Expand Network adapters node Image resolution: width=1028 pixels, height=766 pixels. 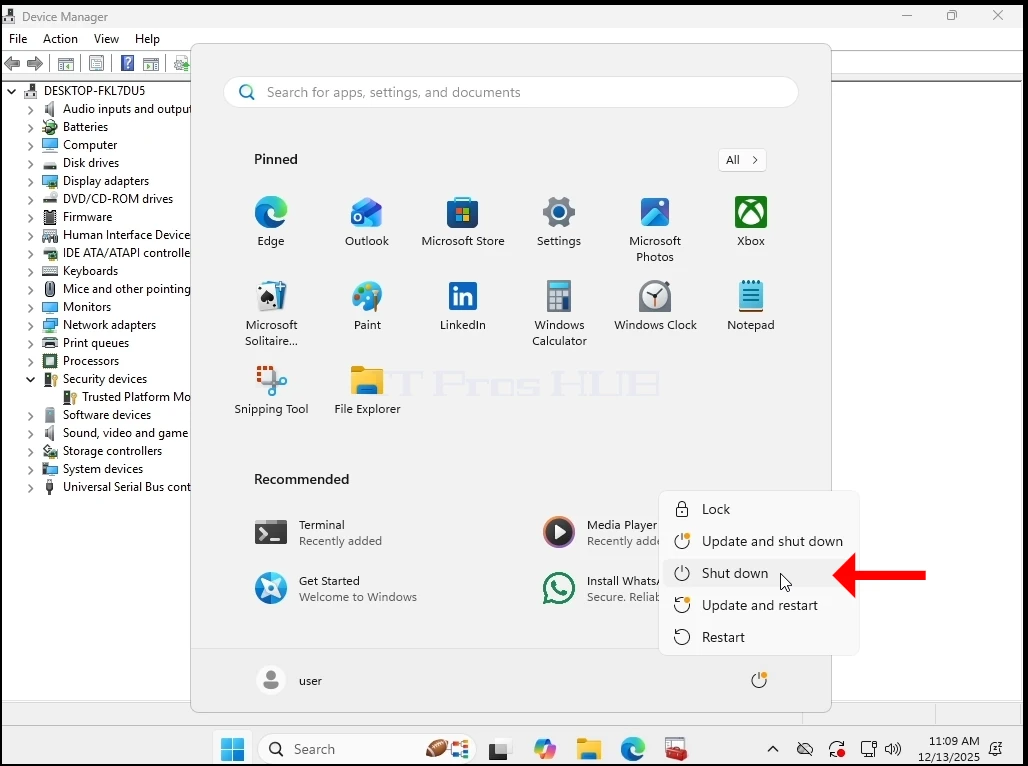(x=30, y=325)
